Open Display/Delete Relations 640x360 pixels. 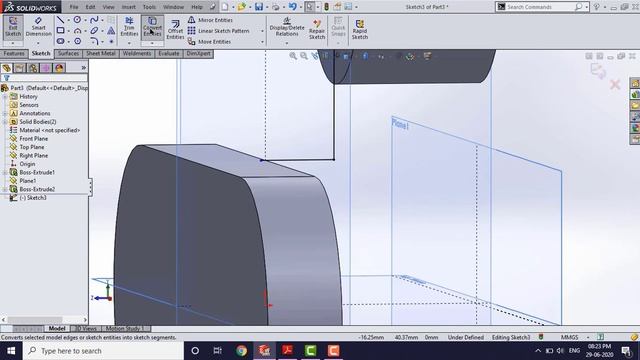click(x=287, y=27)
